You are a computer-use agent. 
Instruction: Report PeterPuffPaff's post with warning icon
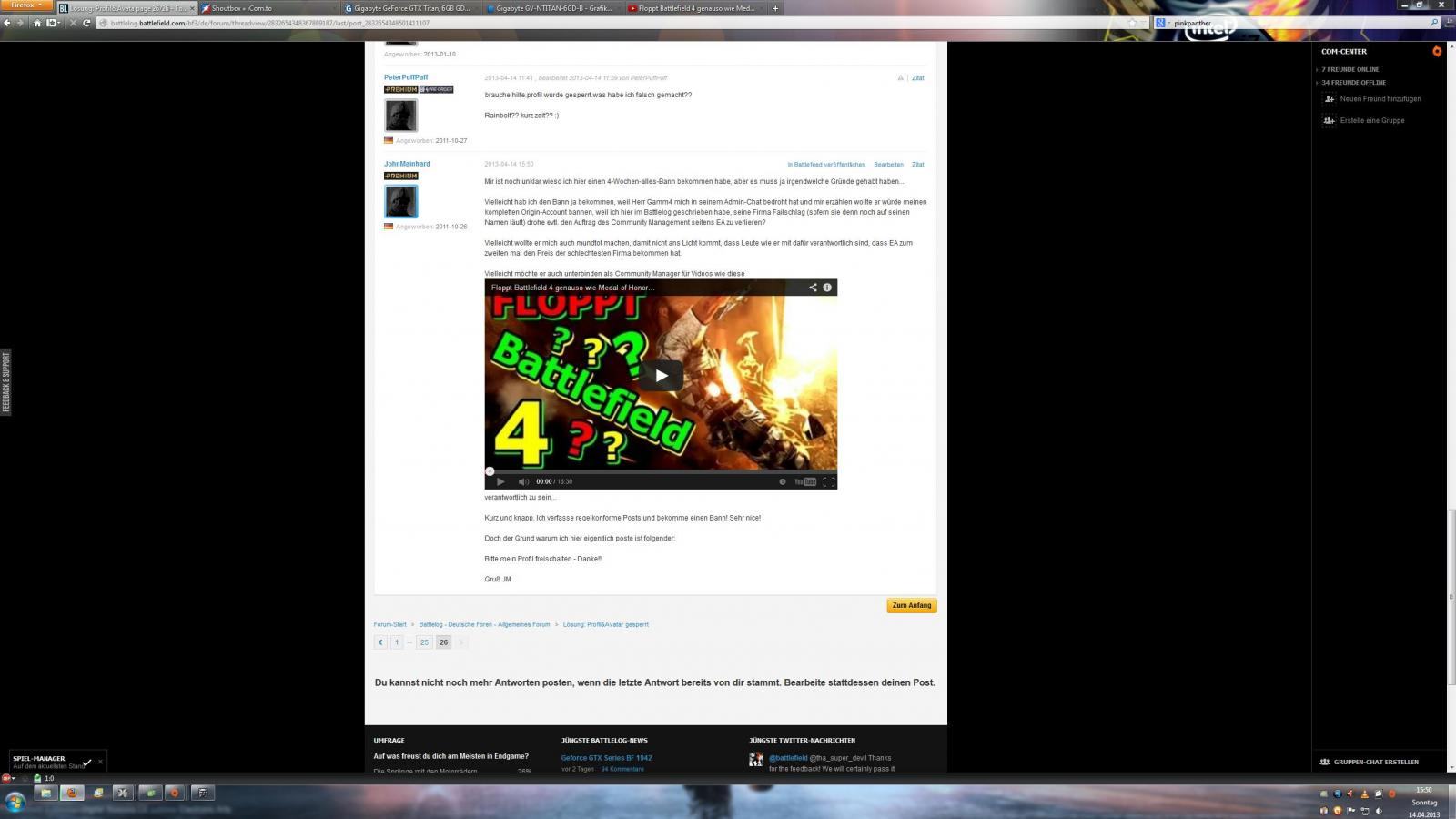point(901,77)
